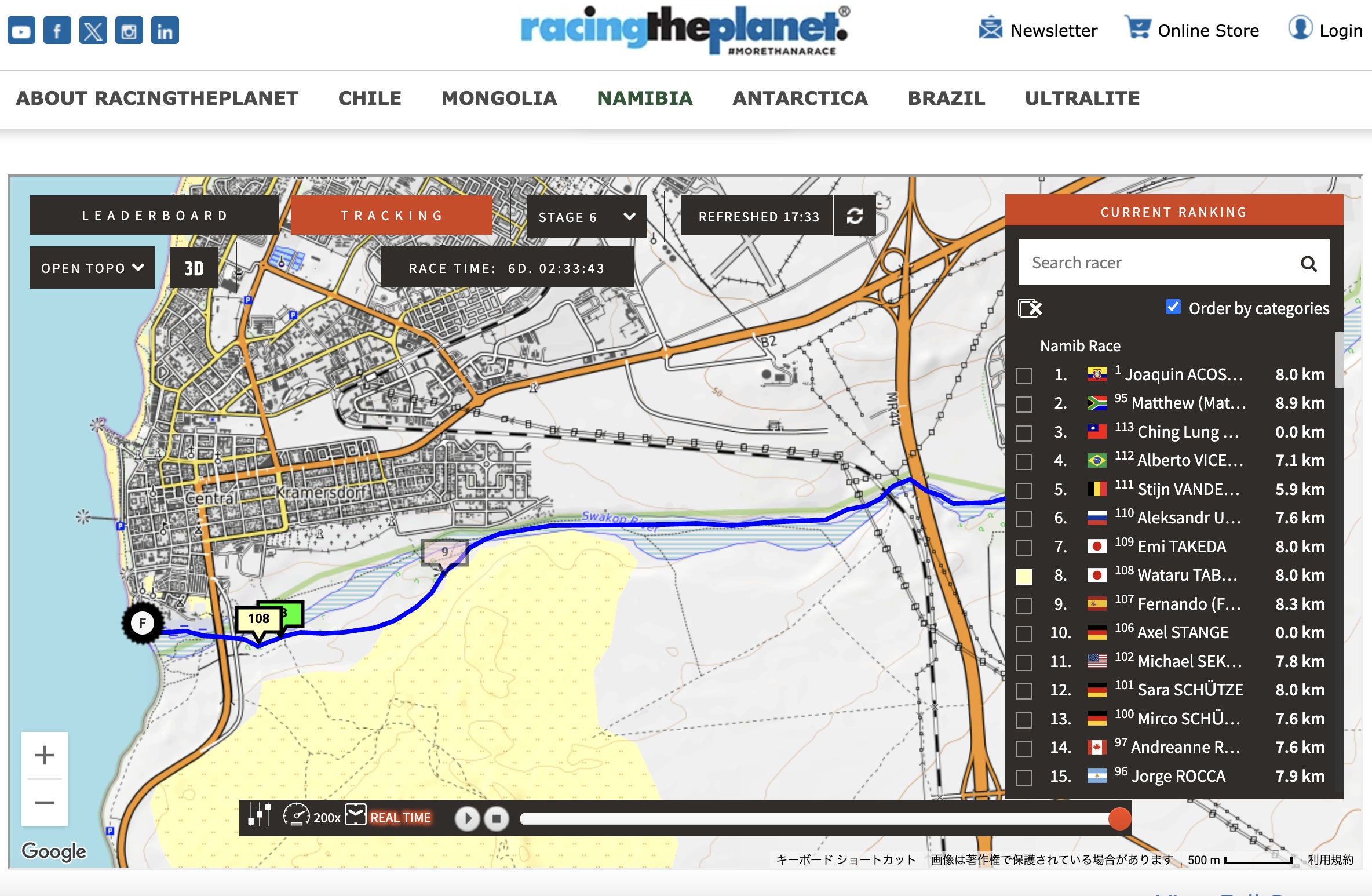Click the Real Time button
The image size is (1372, 896).
point(400,818)
